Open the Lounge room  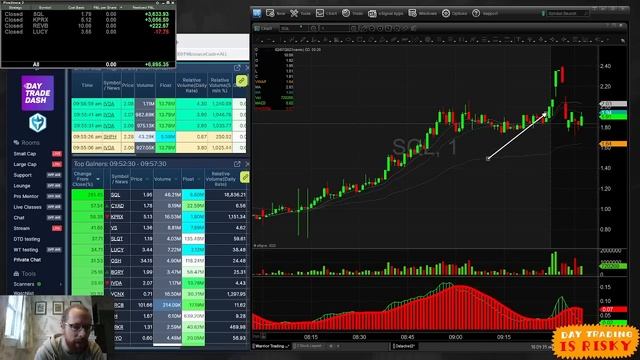coord(22,186)
